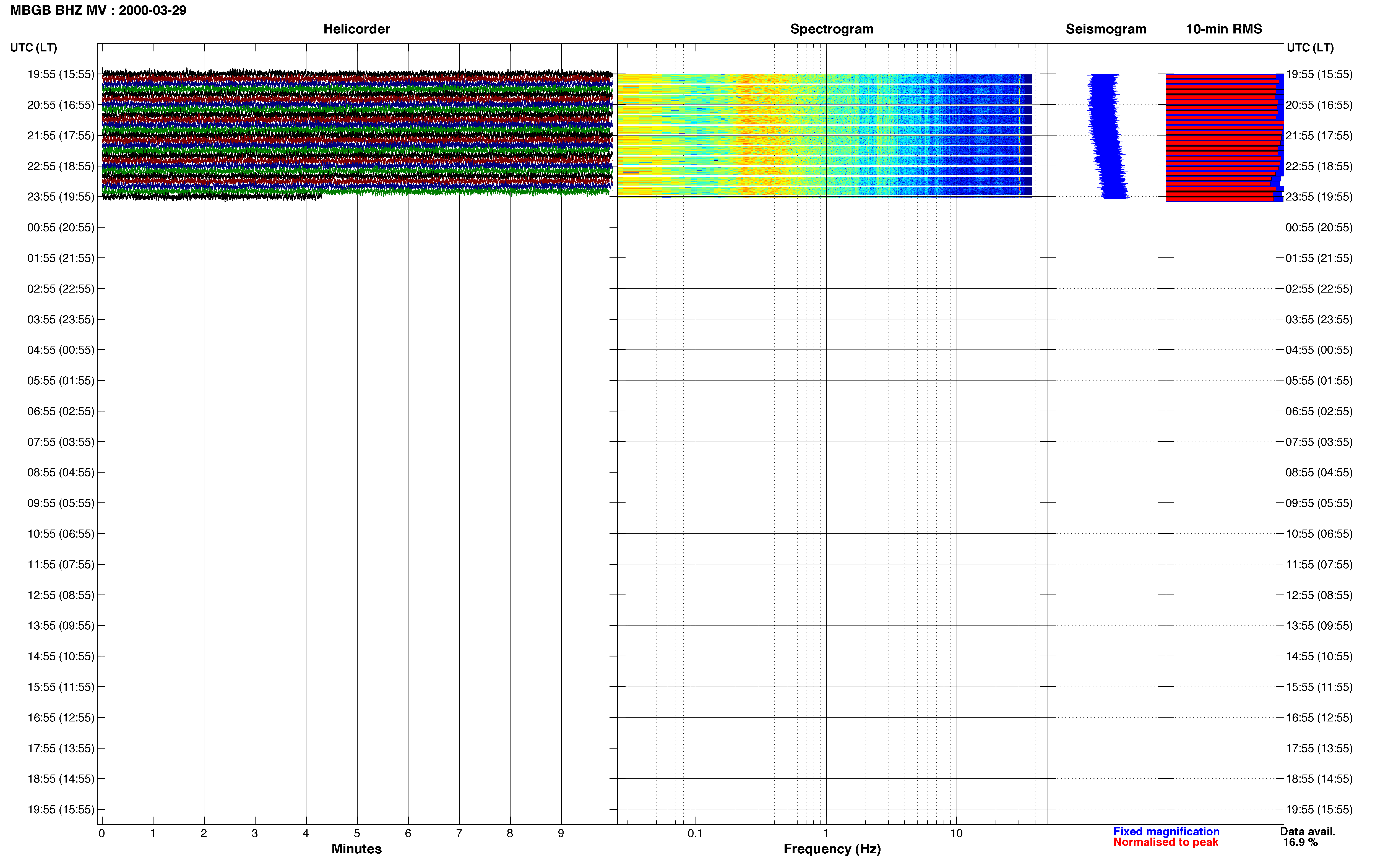Click the '10-min RMS' panel heading
This screenshot has width=1388, height=868.
tap(1224, 29)
